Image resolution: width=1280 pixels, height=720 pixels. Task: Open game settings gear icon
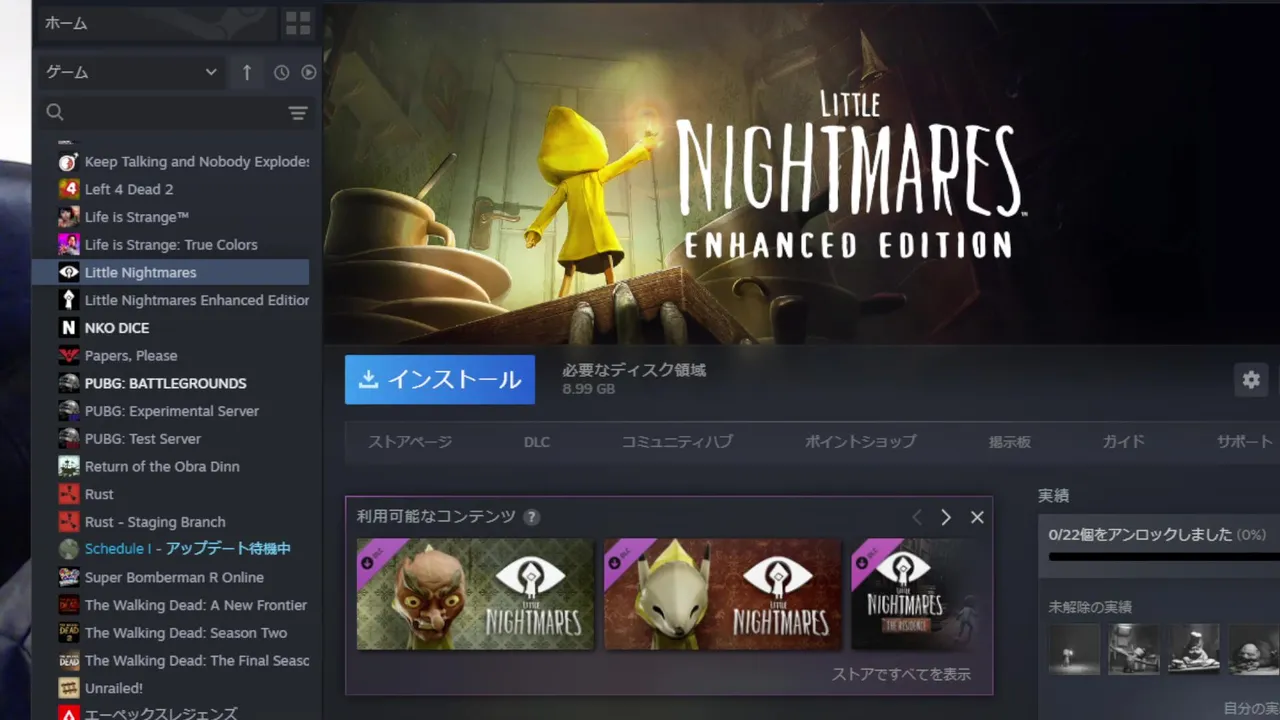pyautogui.click(x=1251, y=380)
